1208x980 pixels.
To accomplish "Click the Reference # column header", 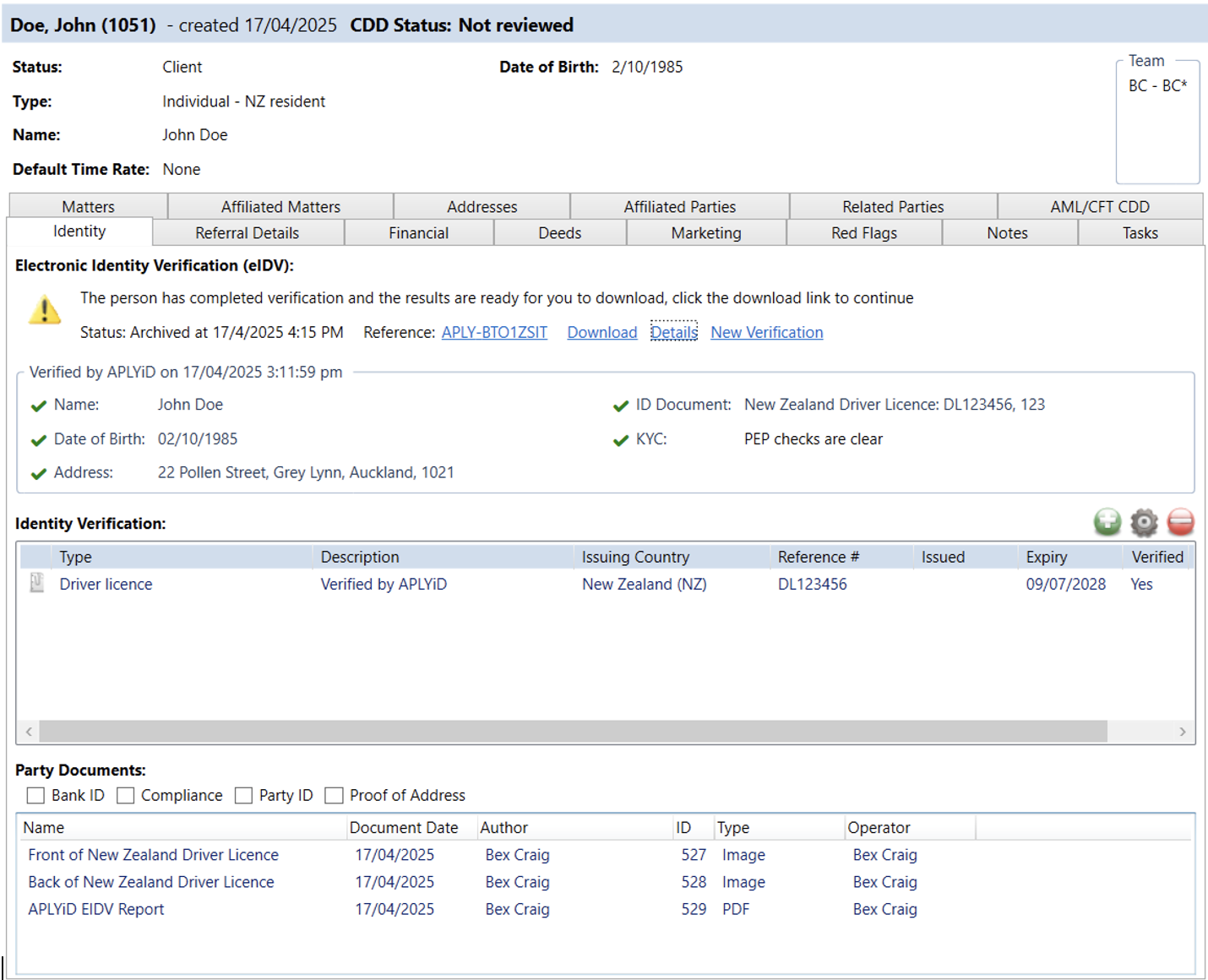I will (841, 557).
